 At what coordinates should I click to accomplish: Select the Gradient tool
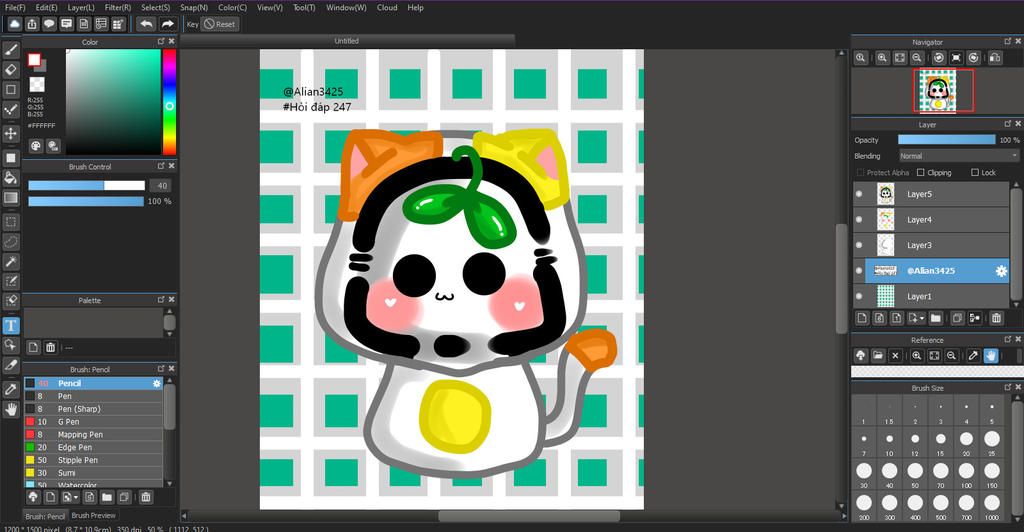[11, 198]
